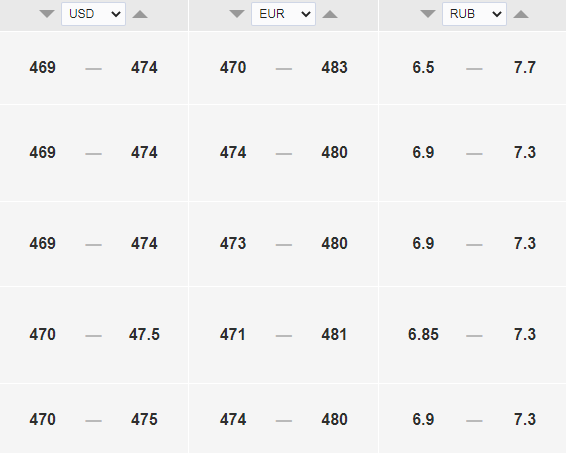The width and height of the screenshot is (566, 453).
Task: Select the 483 EUR sell rate
Action: [x=334, y=67]
